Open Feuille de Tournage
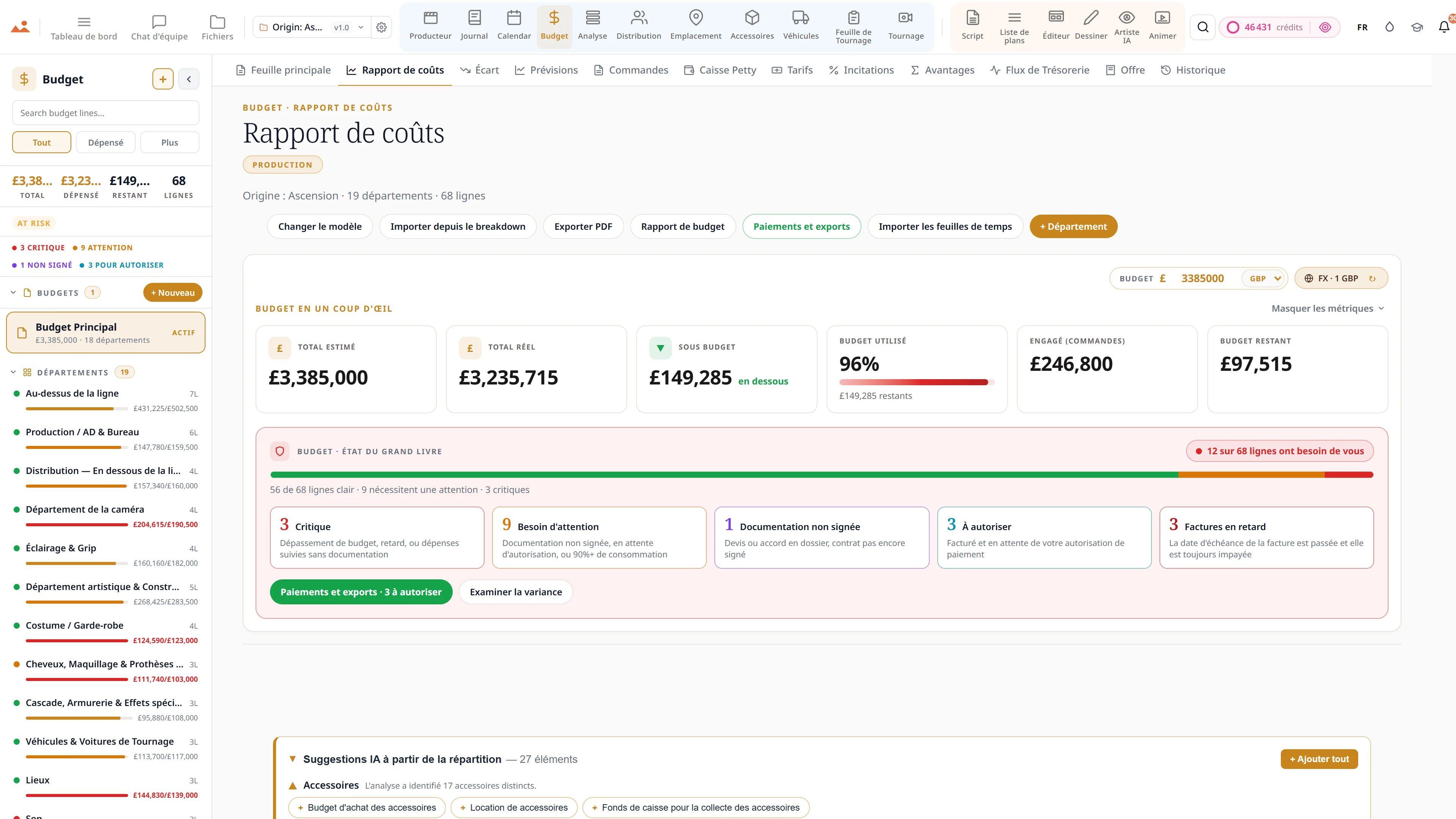Viewport: 1456px width, 819px height. point(854,27)
